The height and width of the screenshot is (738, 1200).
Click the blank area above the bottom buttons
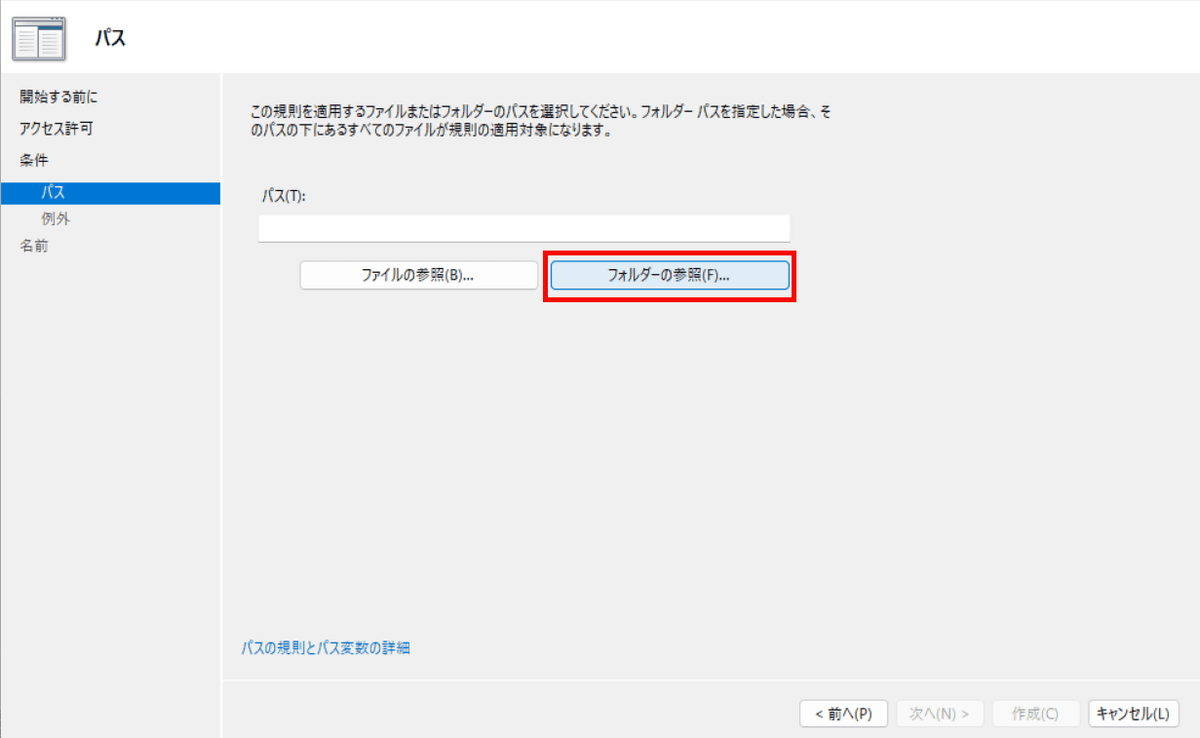[x=700, y=500]
